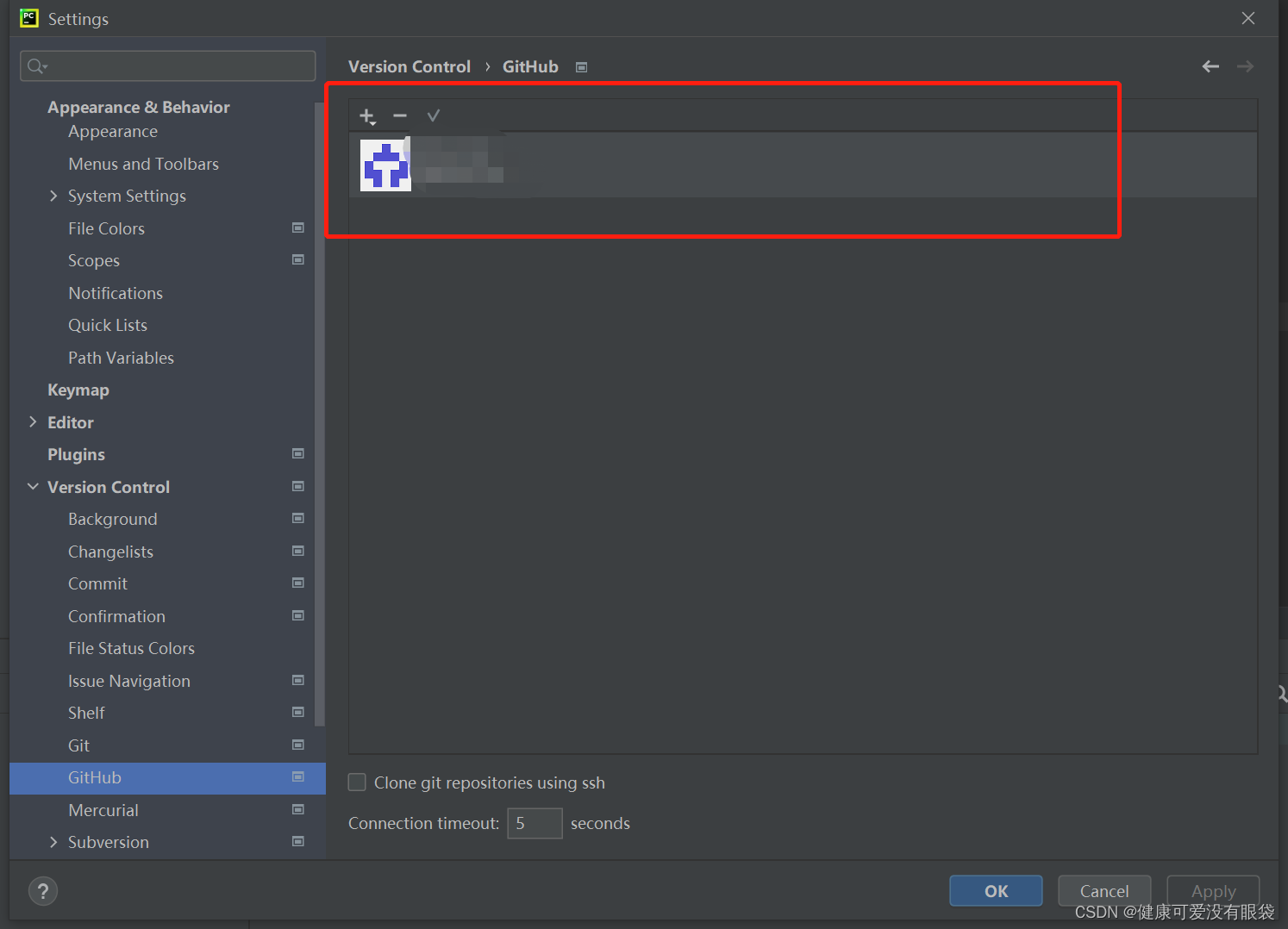The image size is (1288, 929).
Task: Go forward using the right arrow
Action: tap(1245, 66)
